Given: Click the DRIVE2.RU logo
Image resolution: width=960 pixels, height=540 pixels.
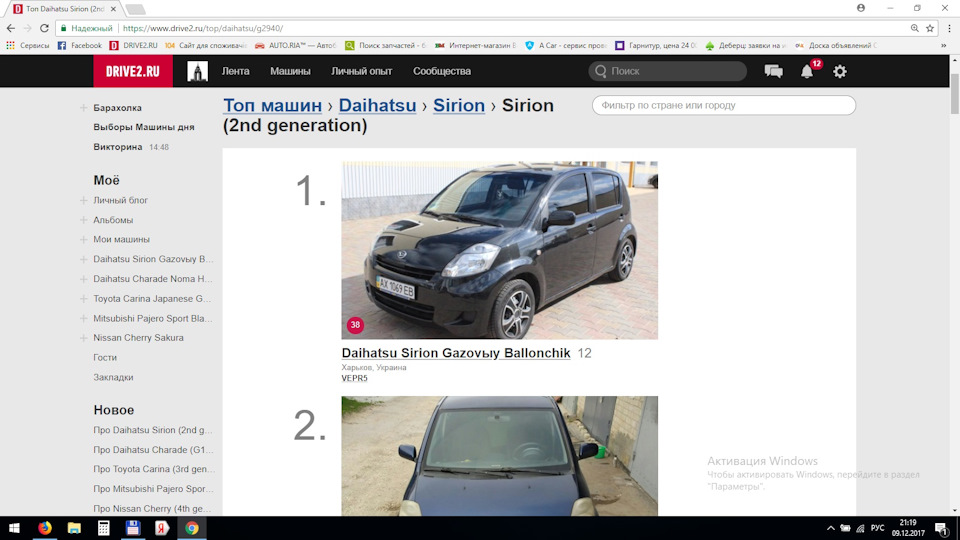Looking at the screenshot, I should pos(133,71).
